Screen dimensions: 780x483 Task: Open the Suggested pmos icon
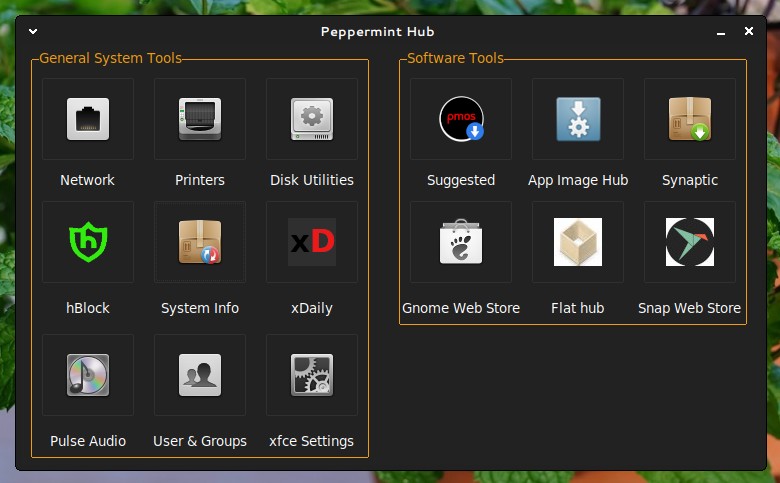pyautogui.click(x=461, y=119)
